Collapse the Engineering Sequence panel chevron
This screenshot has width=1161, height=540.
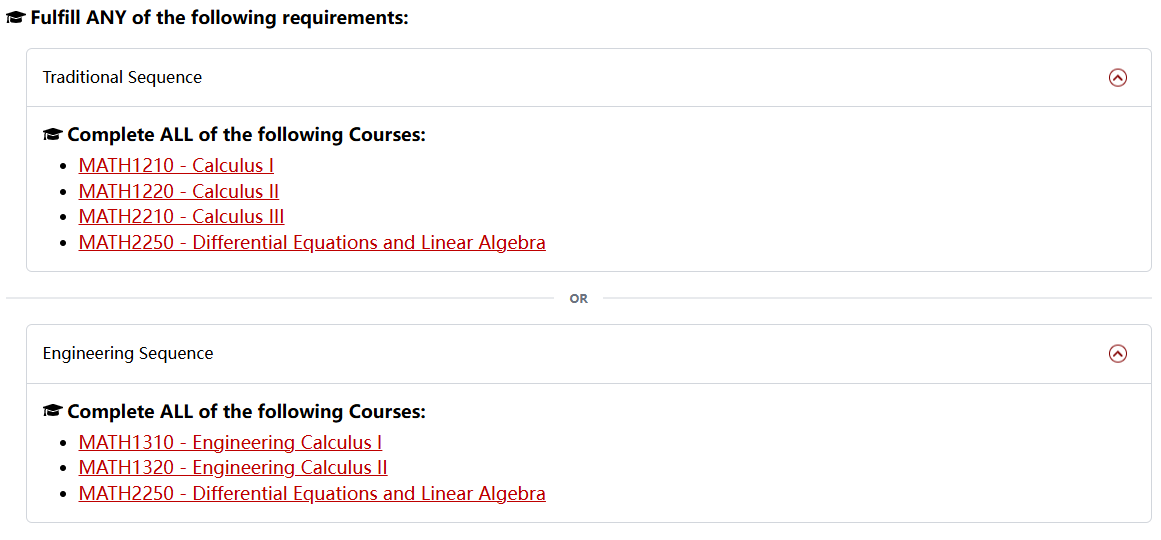coord(1118,353)
